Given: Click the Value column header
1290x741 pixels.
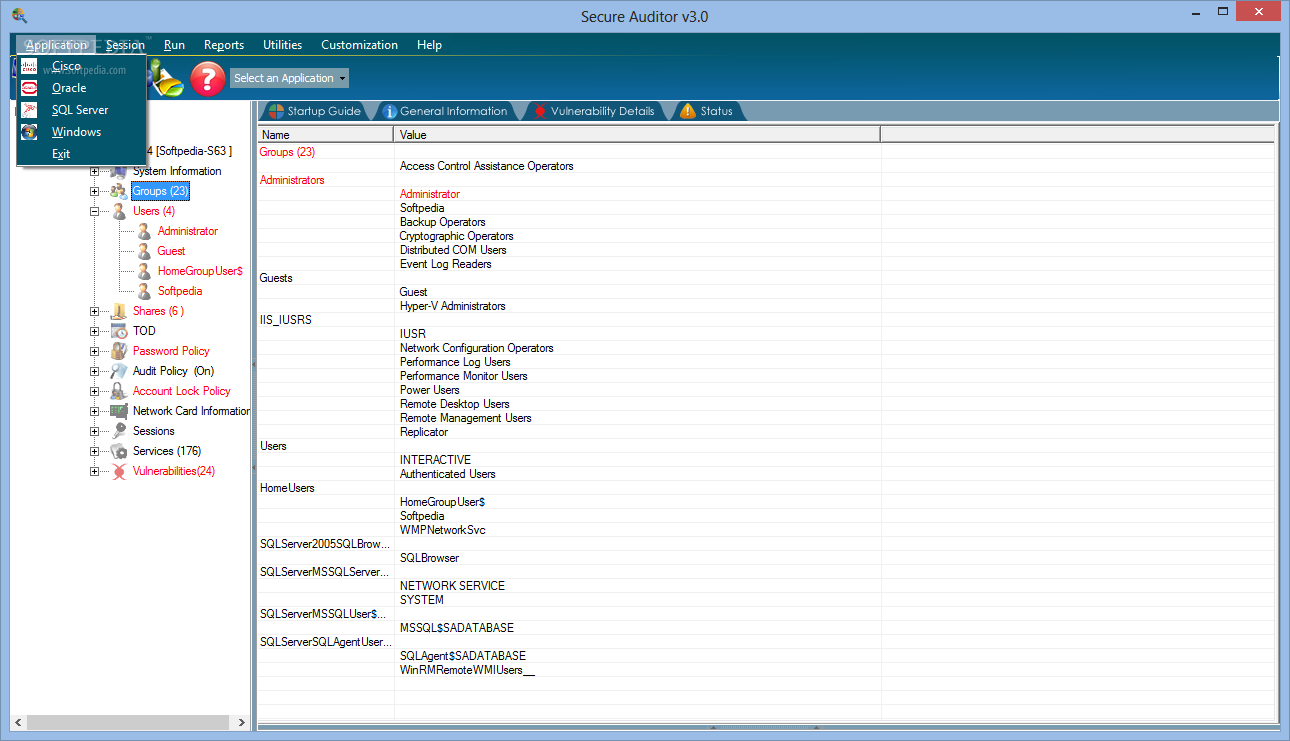Looking at the screenshot, I should click(x=637, y=134).
